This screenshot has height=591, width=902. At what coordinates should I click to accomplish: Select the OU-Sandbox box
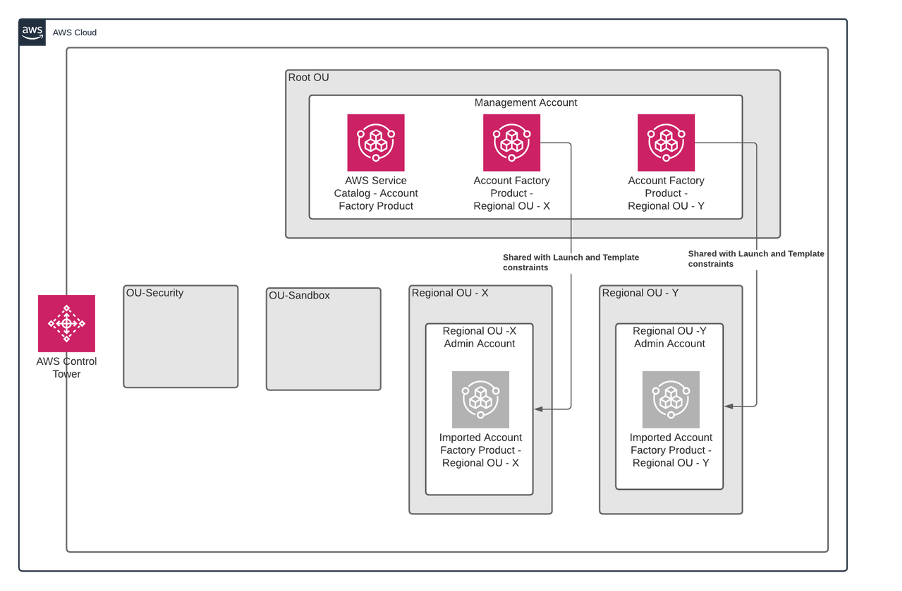point(323,338)
